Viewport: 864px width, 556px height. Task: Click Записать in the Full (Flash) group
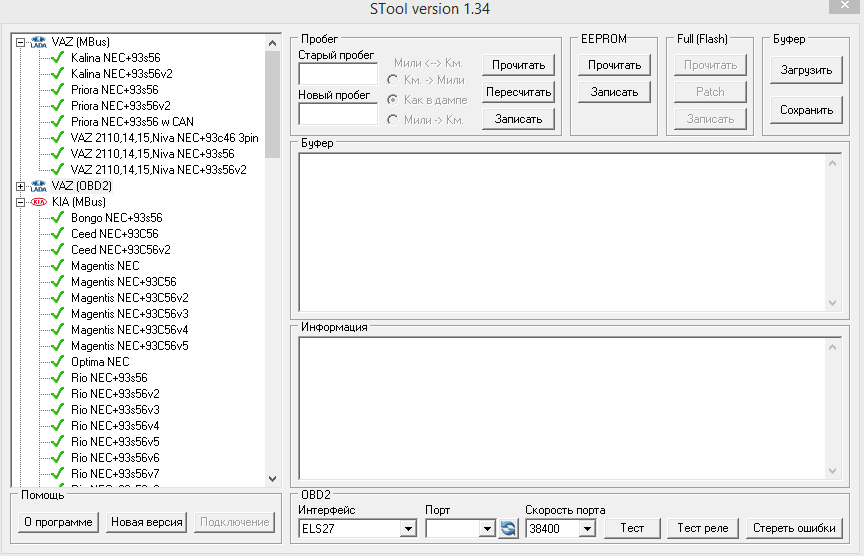710,119
